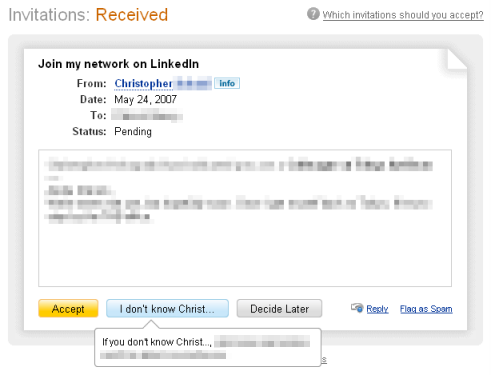Click the Pending status text

(x=133, y=132)
